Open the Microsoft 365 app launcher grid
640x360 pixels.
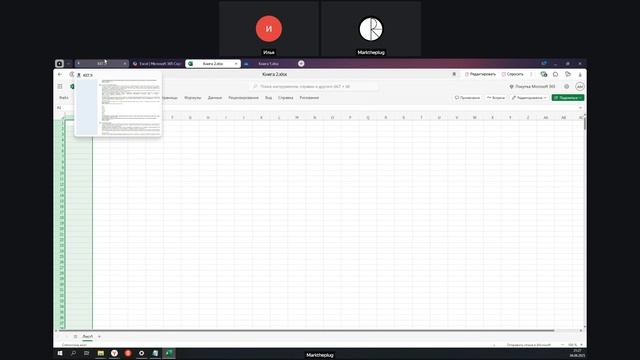tap(60, 87)
